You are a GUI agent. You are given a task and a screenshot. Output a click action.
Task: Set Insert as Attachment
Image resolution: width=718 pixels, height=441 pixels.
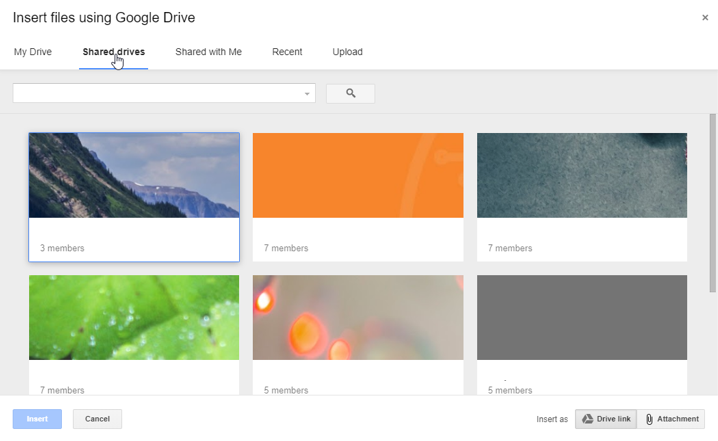[671, 419]
